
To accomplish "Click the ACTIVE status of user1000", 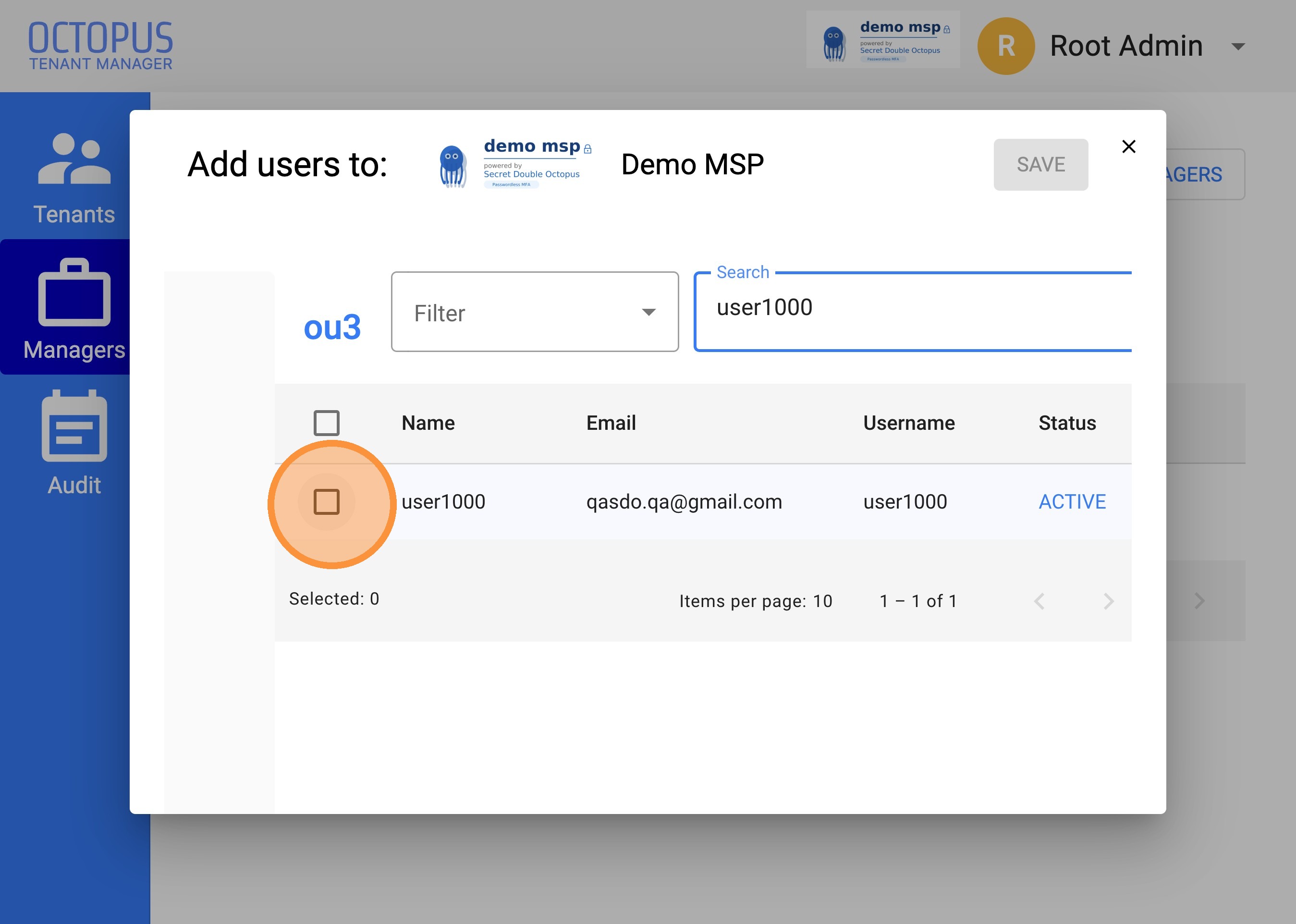I will click(1073, 502).
